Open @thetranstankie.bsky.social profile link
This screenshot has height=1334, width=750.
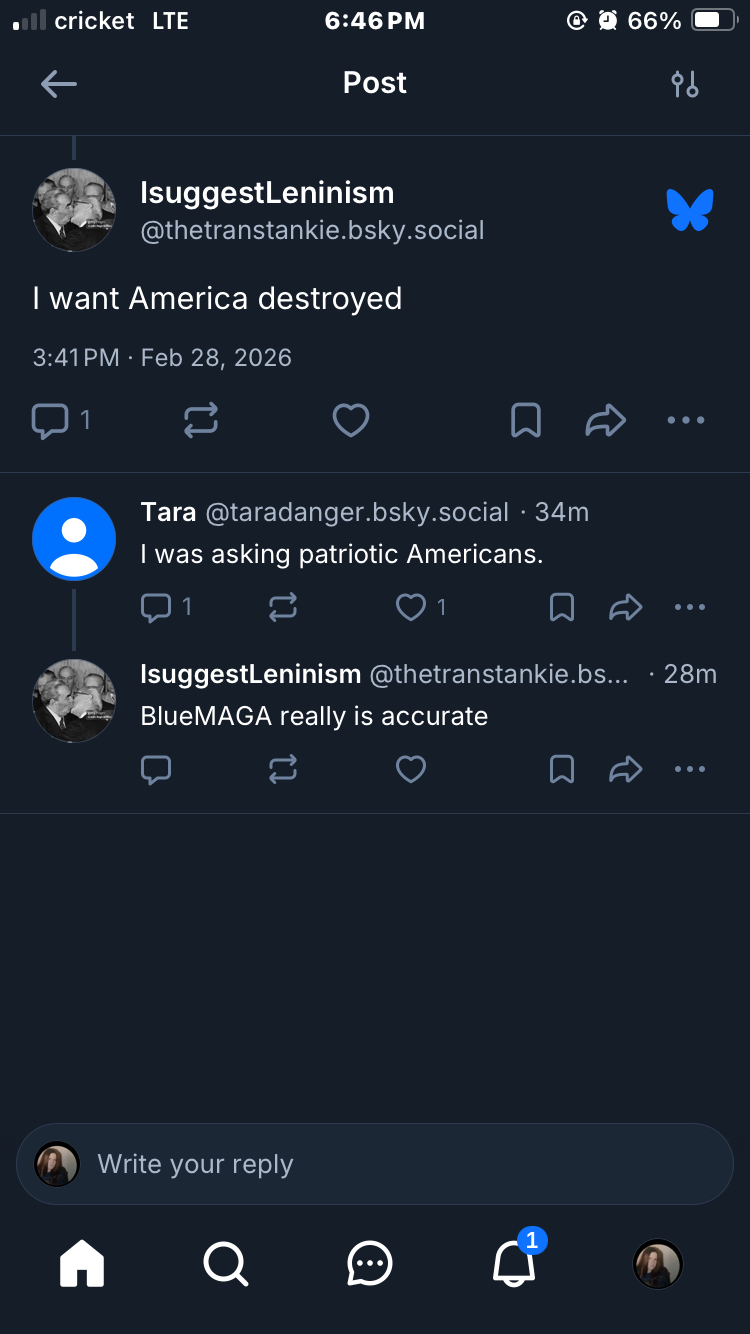[312, 230]
